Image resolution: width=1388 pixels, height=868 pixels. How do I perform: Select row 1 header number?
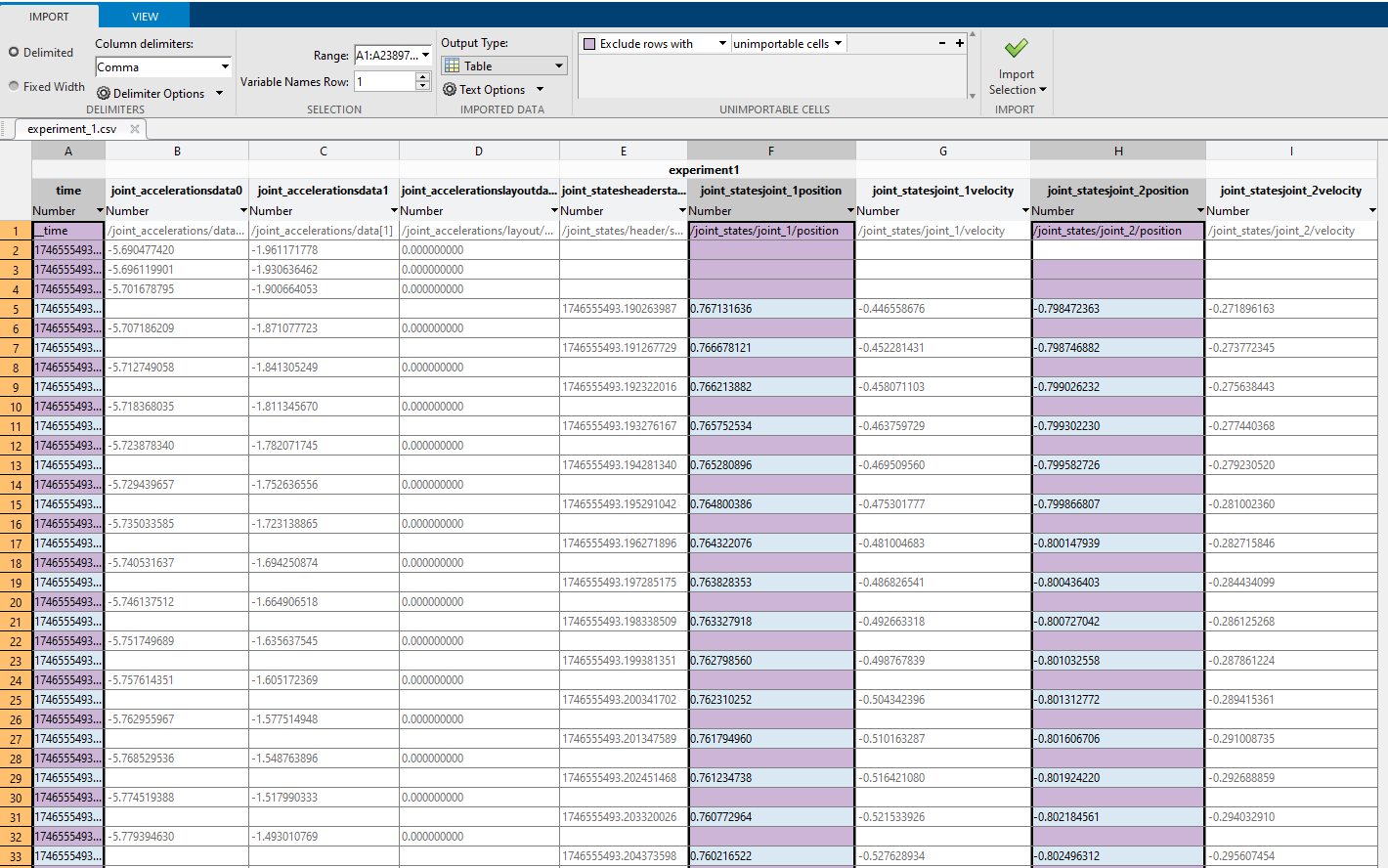16,231
